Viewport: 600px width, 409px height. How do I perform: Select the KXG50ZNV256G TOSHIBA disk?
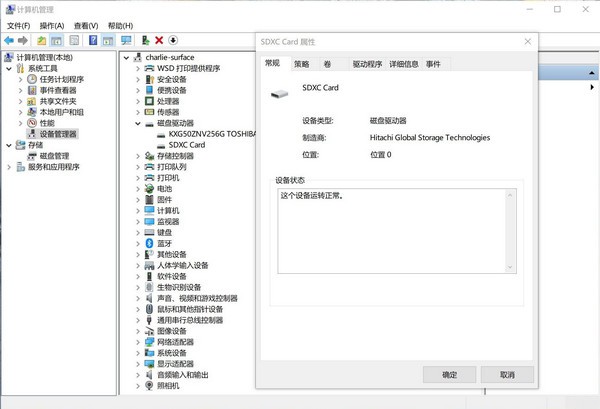click(x=212, y=134)
